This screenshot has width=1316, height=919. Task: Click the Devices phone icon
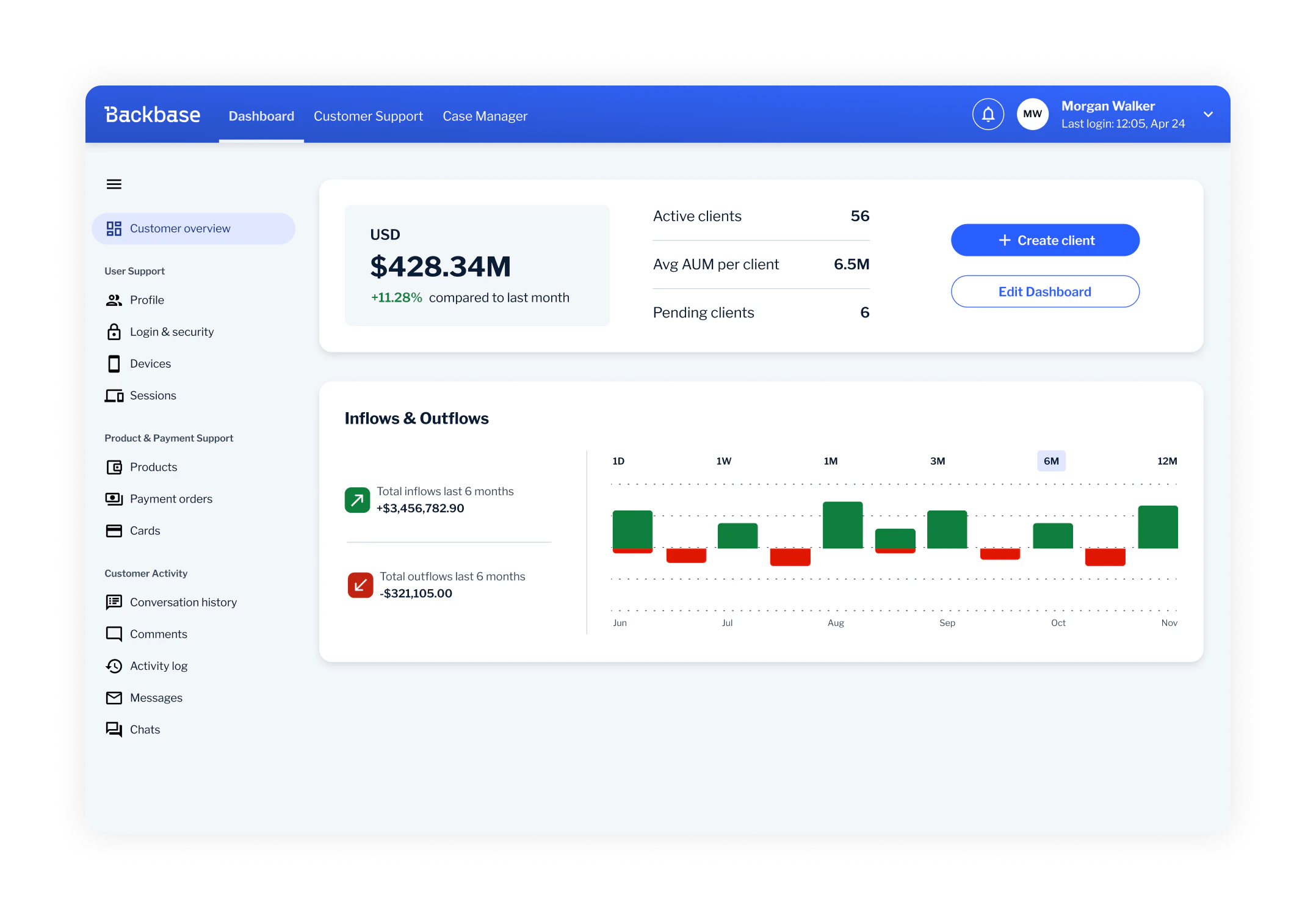(114, 363)
